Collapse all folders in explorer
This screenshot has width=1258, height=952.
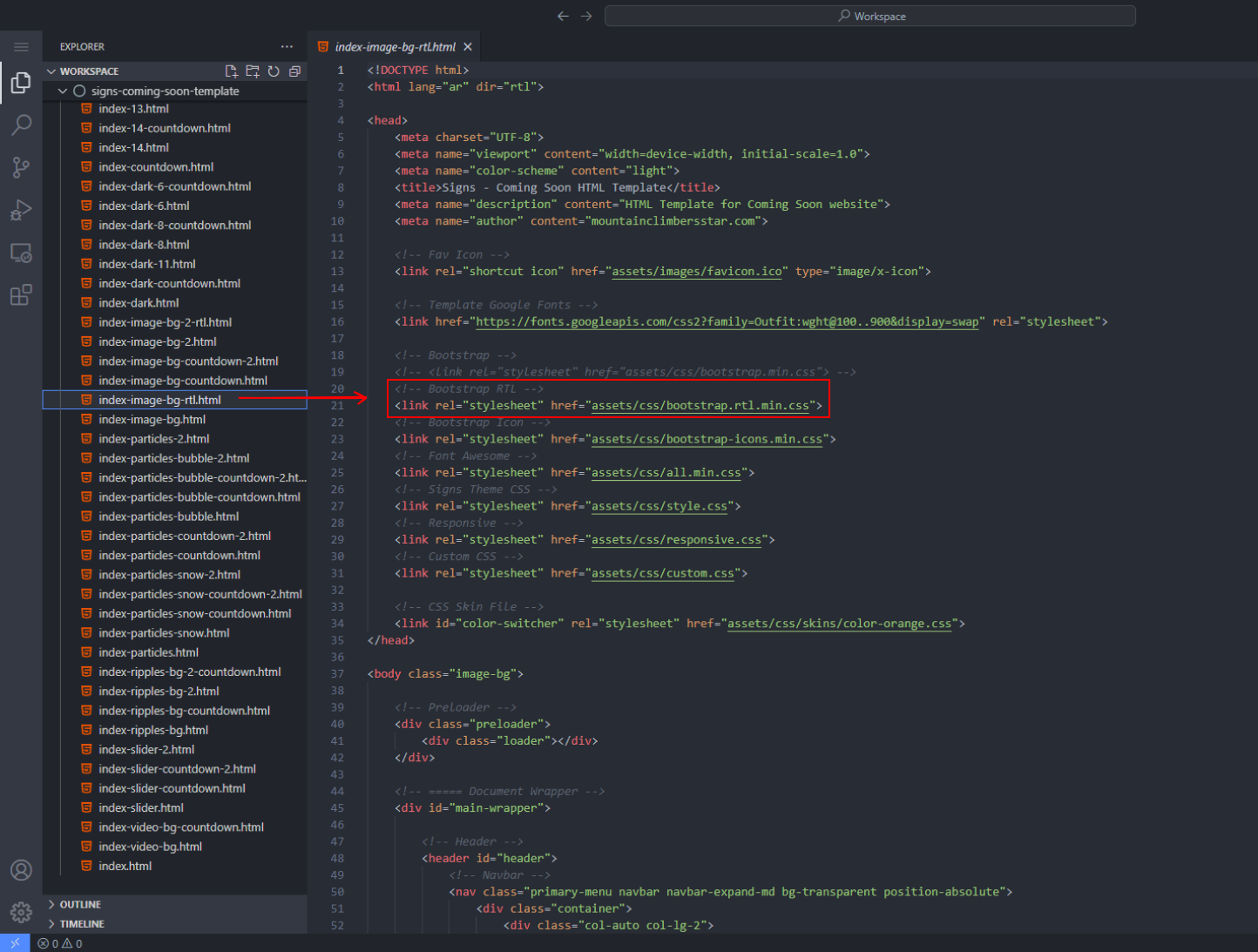pos(294,71)
